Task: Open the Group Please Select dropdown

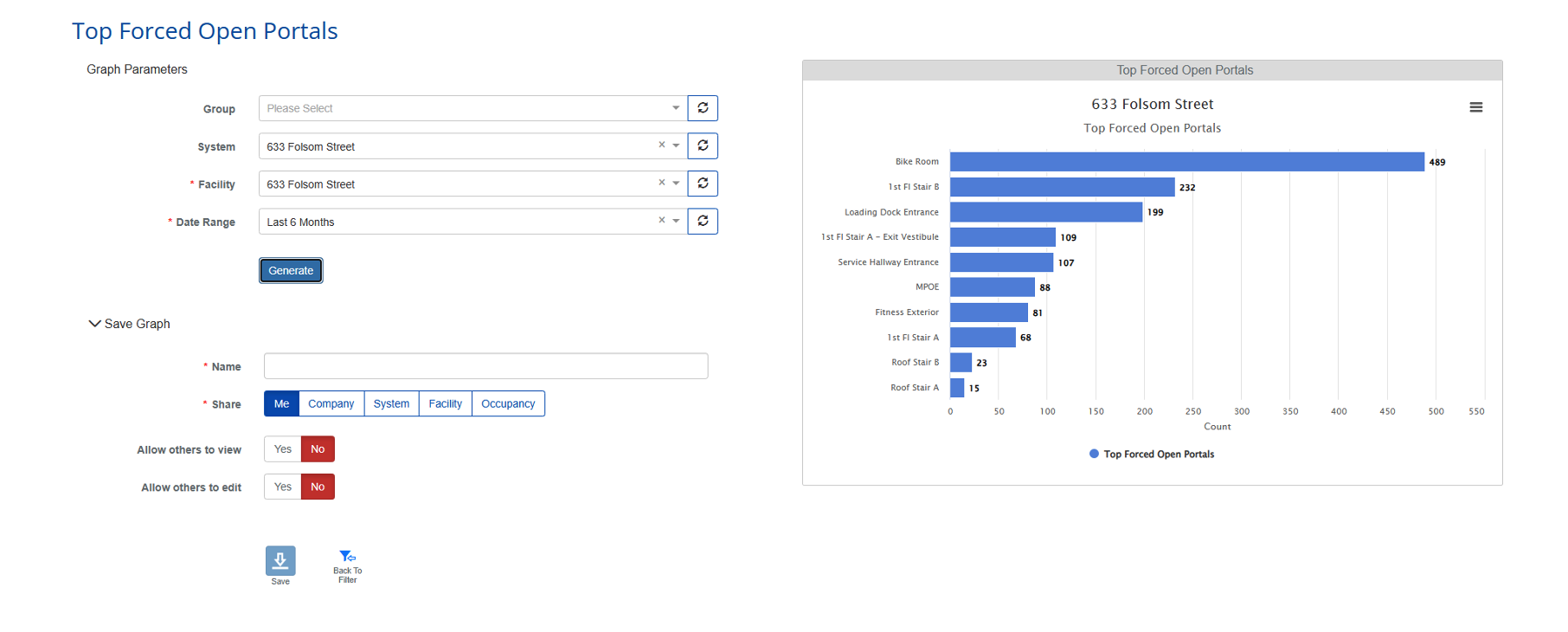Action: tap(472, 108)
